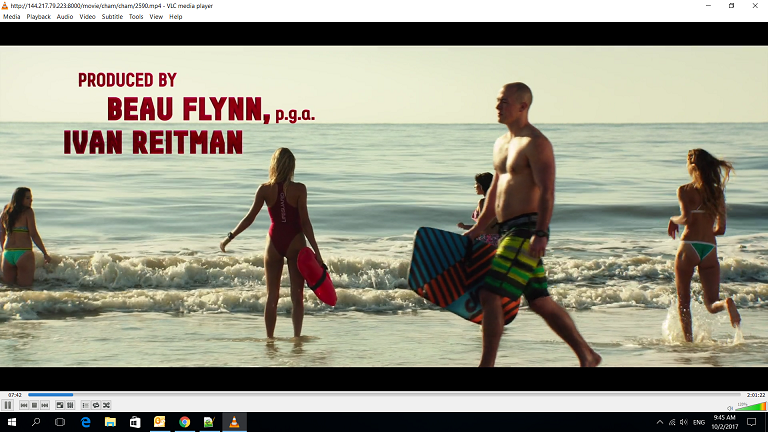Viewport: 768px width, 432px height.
Task: Mute audio via VLC speaker icon
Action: [x=730, y=408]
